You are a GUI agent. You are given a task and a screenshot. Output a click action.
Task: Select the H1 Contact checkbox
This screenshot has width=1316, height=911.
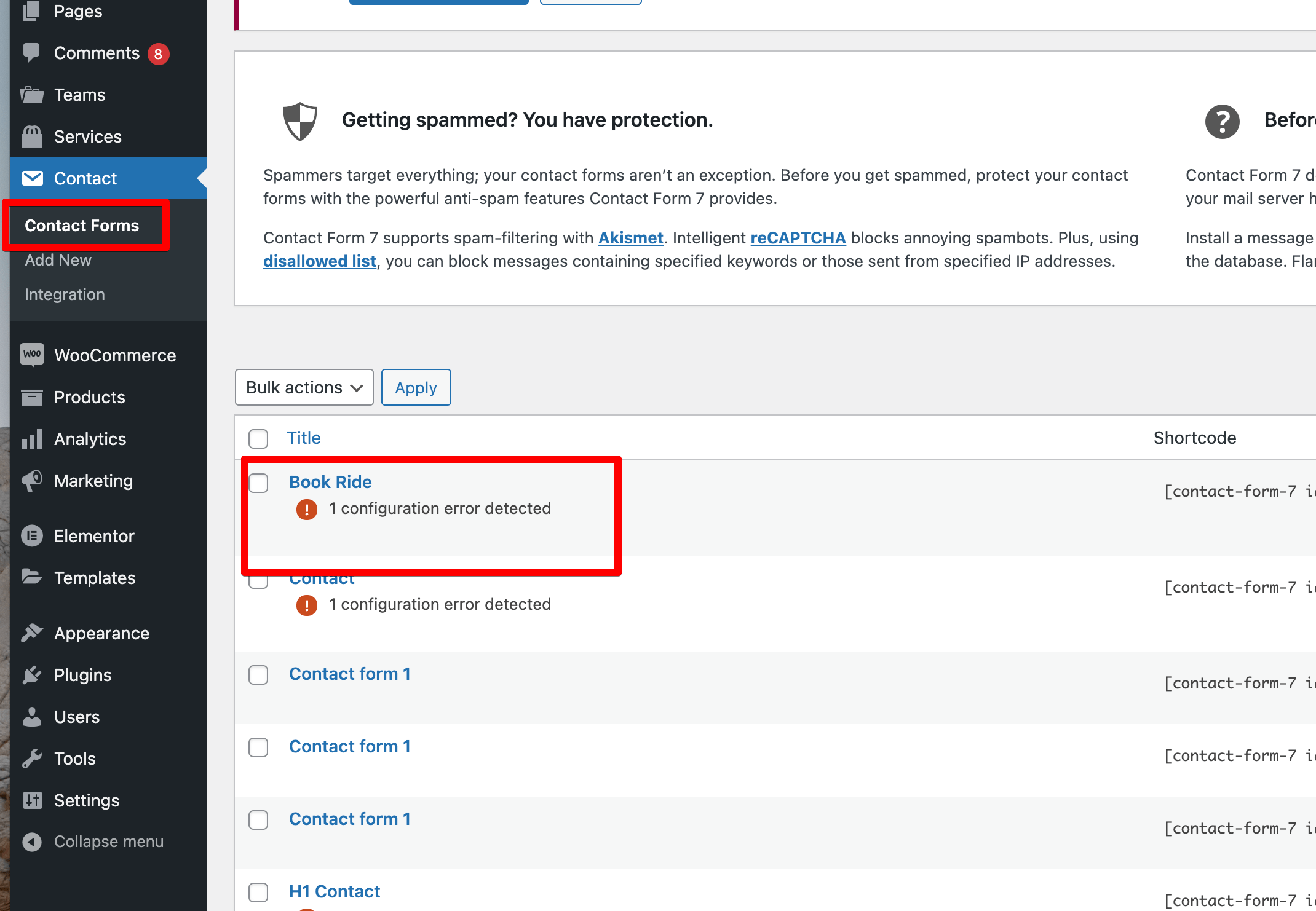coord(258,892)
